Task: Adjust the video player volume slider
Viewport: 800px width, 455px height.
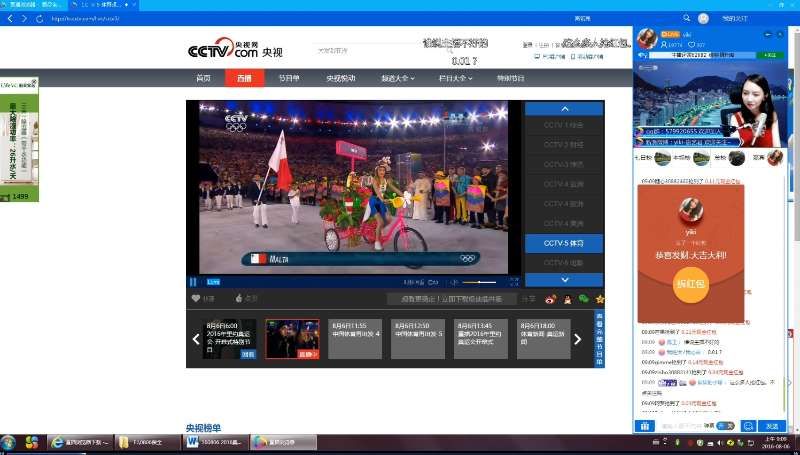Action: click(x=478, y=282)
